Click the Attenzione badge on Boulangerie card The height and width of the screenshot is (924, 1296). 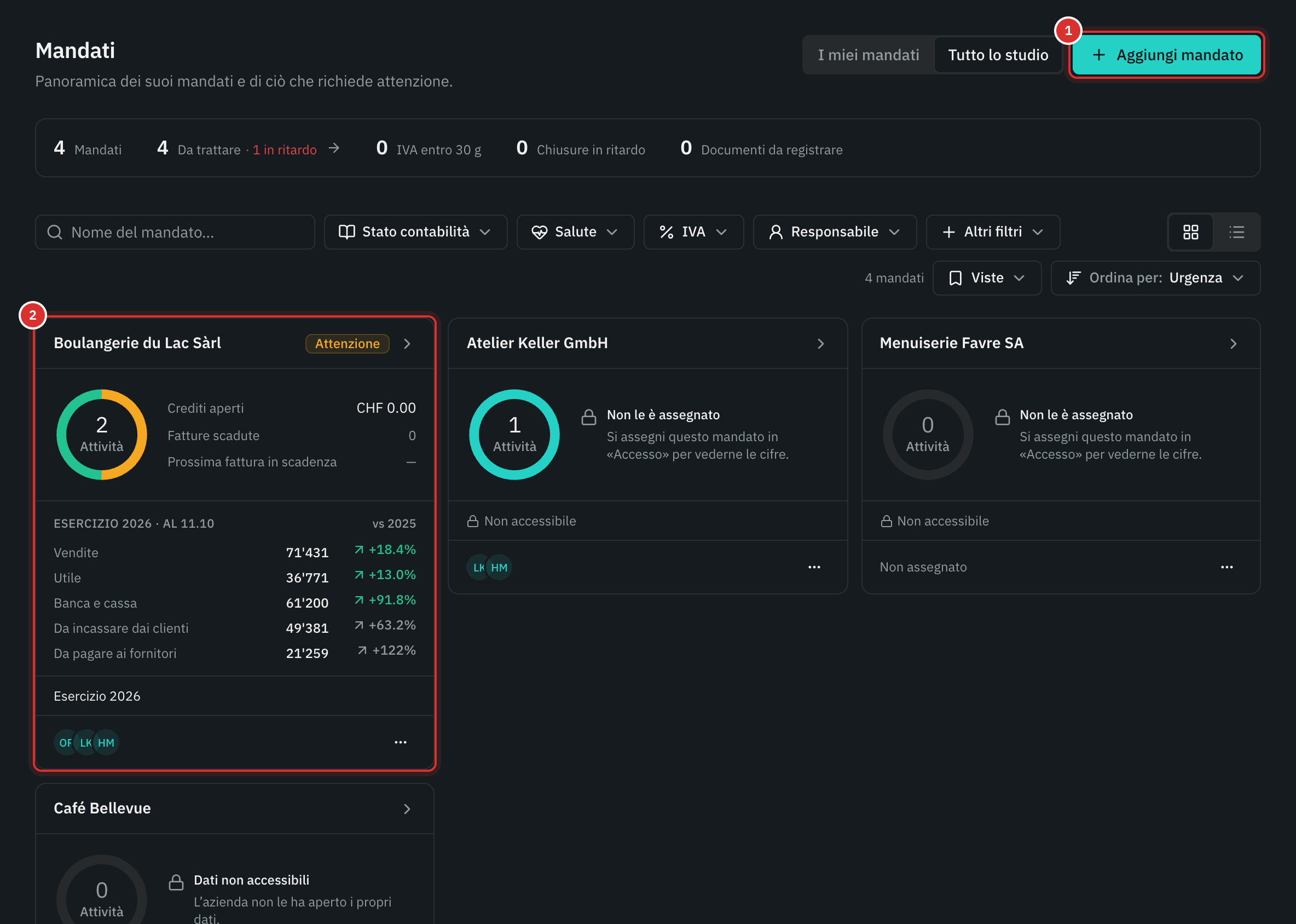[347, 344]
